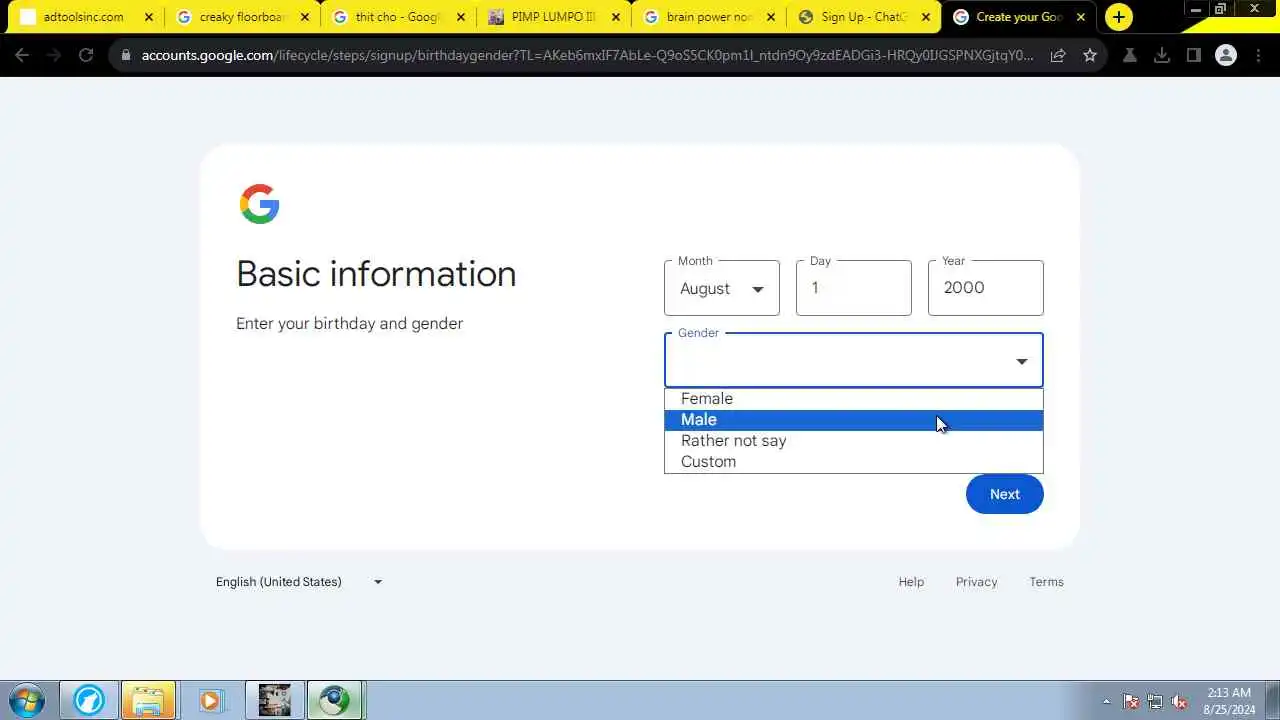This screenshot has width=1280, height=720.
Task: Close the thit cho Google tab
Action: pos(461,17)
